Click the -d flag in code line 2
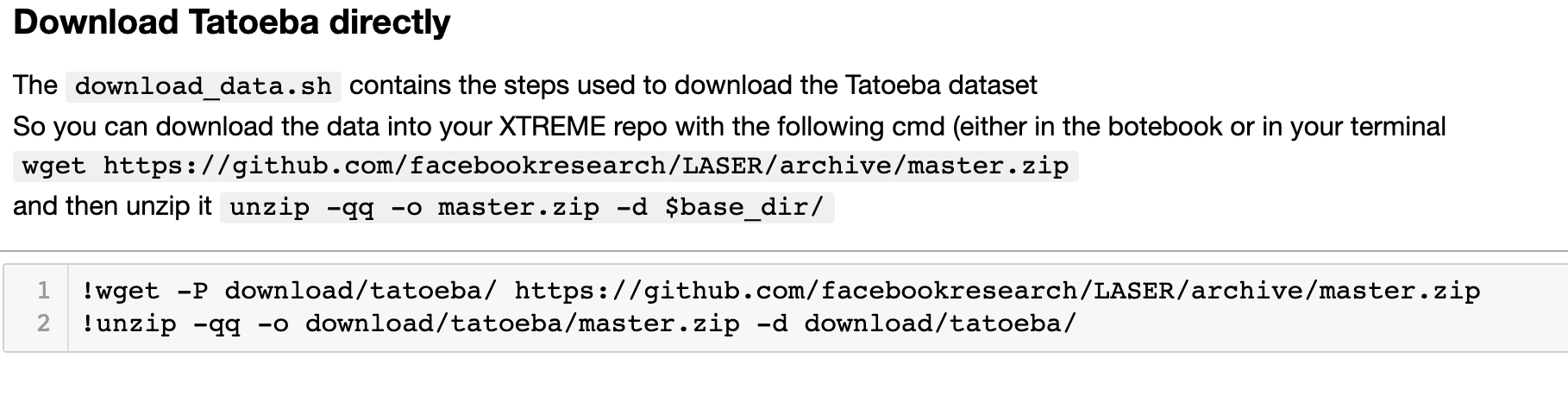This screenshot has height=402, width=1568. tap(772, 323)
